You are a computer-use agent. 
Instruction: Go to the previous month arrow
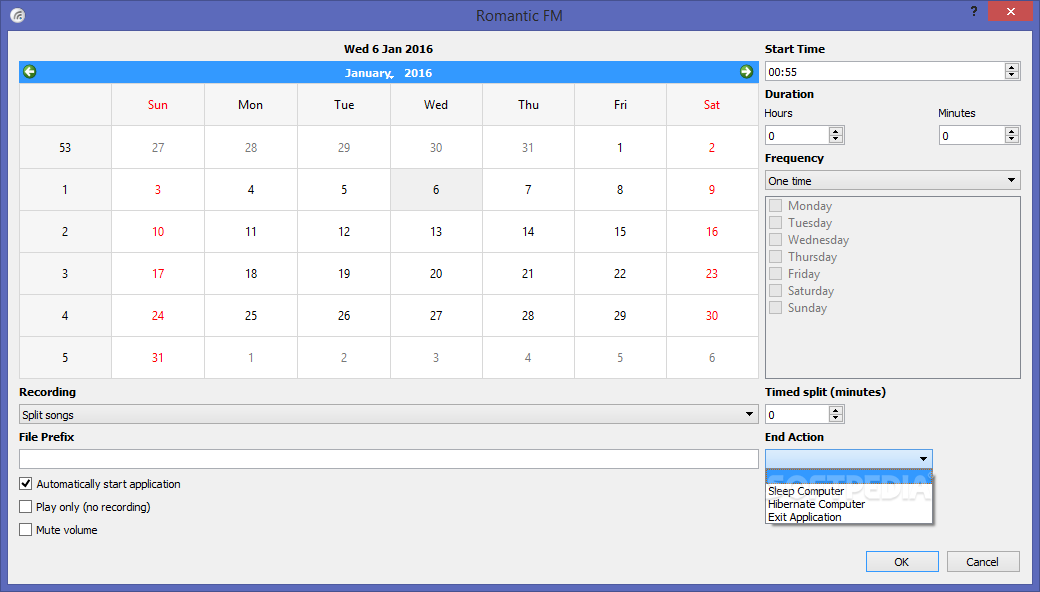coord(29,72)
